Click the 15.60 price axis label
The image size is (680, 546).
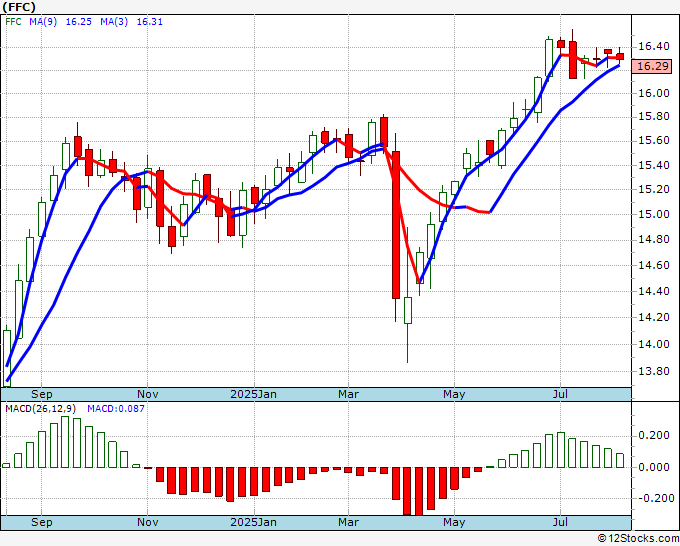(654, 141)
